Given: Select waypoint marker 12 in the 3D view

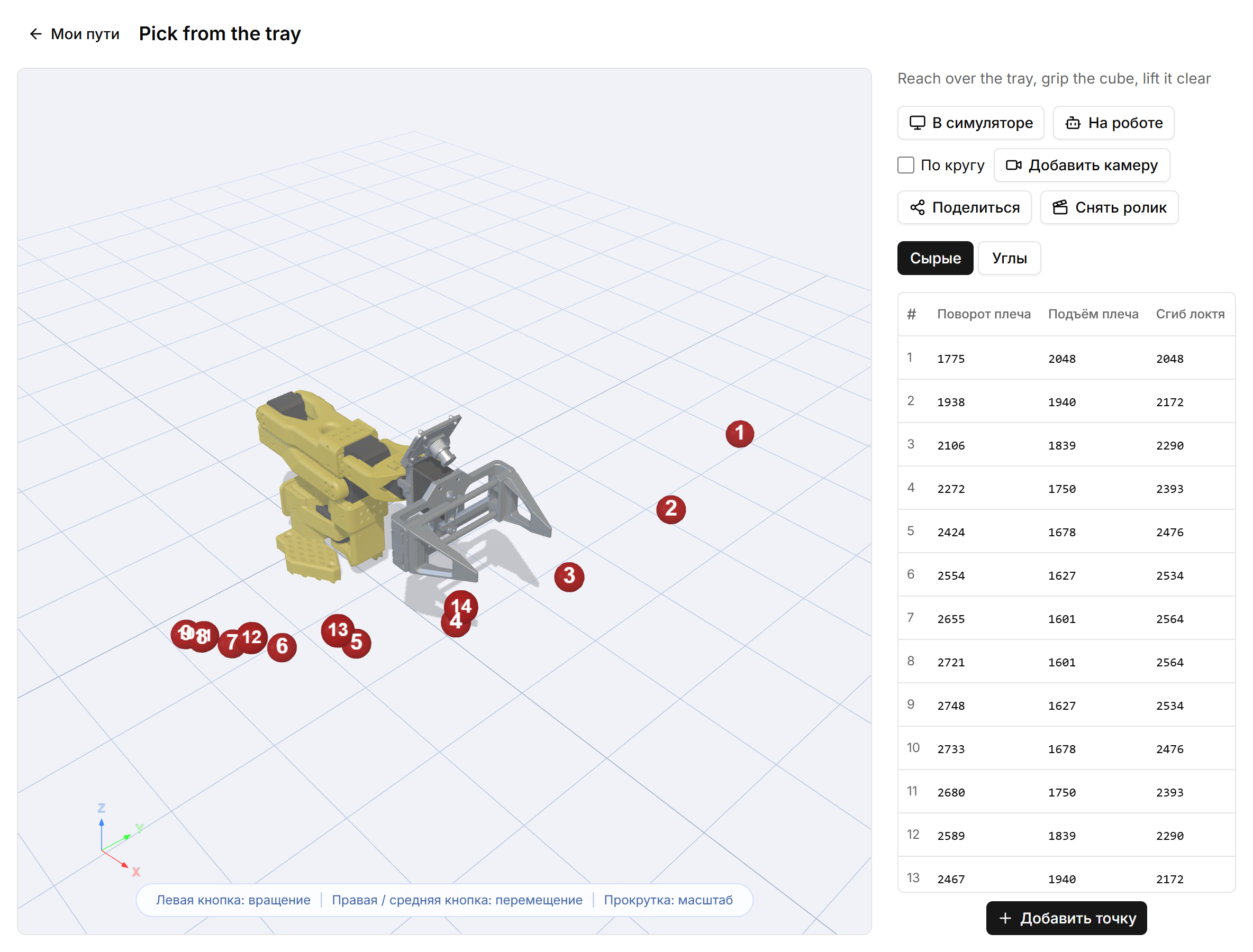Looking at the screenshot, I should [252, 637].
